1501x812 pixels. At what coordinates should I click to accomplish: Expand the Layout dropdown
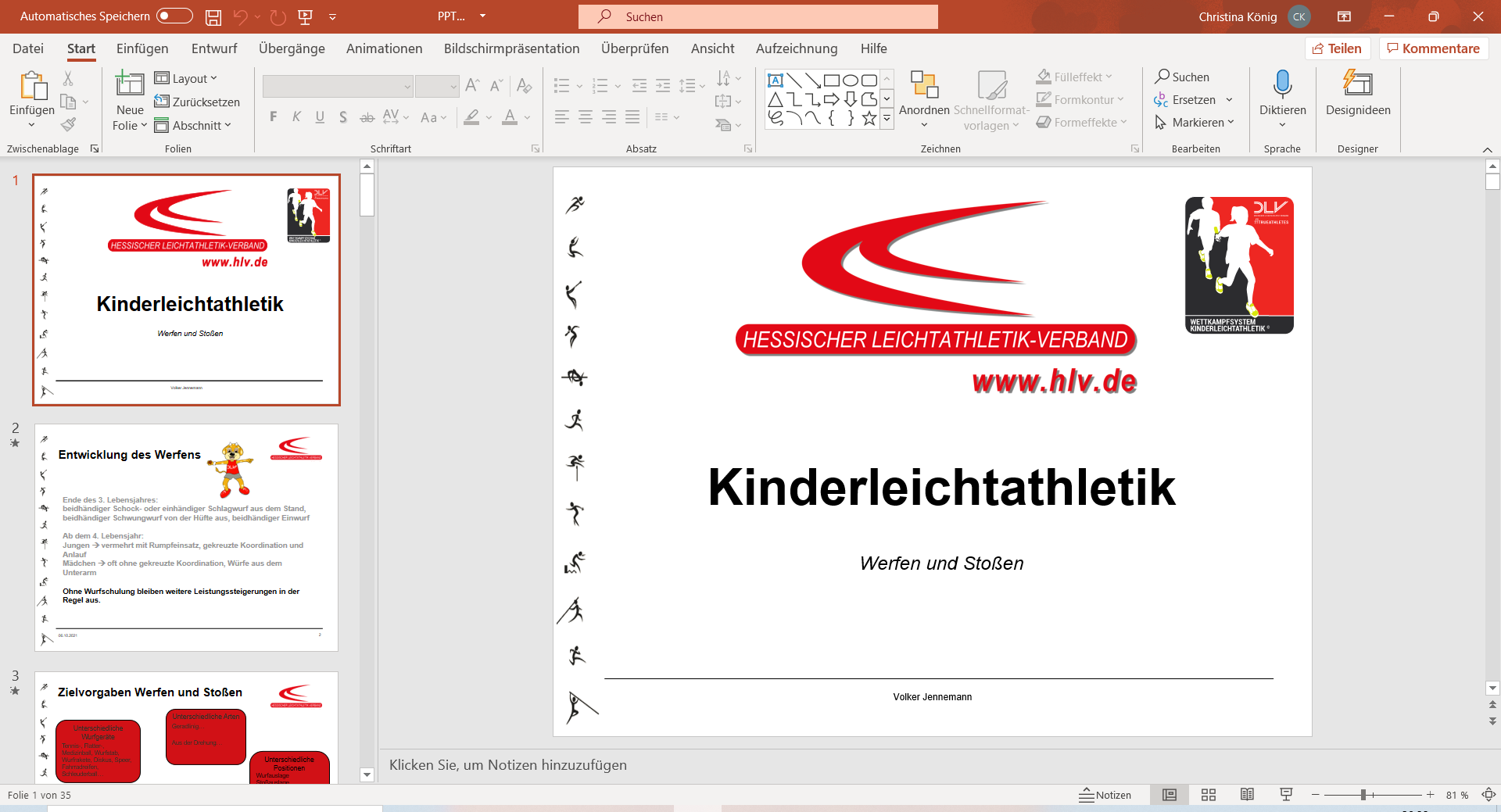pos(186,78)
